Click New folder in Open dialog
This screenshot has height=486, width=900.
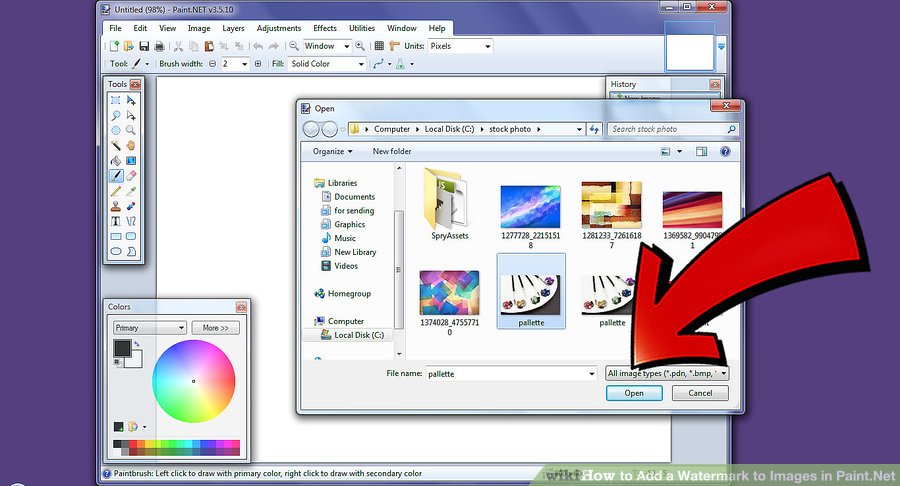[x=392, y=151]
